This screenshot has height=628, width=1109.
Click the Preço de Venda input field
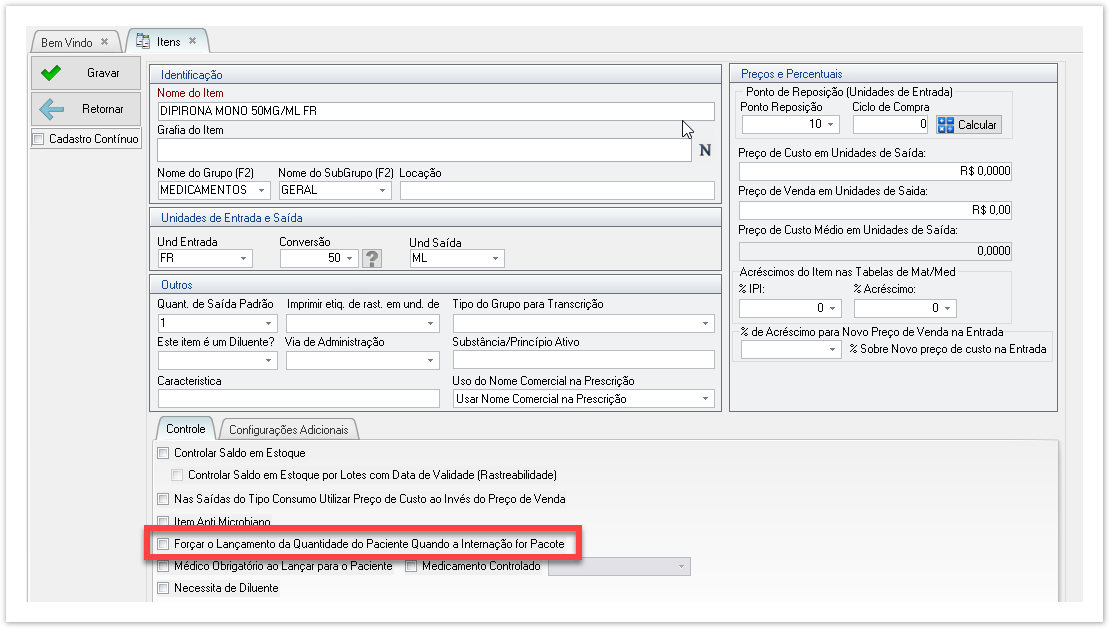(x=875, y=210)
